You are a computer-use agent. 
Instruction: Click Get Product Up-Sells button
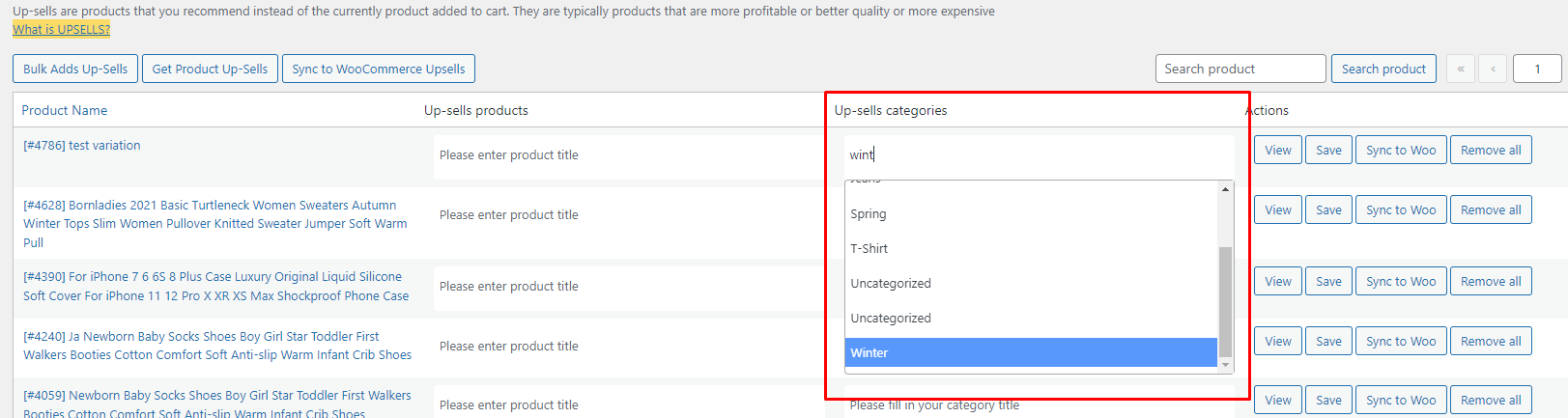[210, 69]
